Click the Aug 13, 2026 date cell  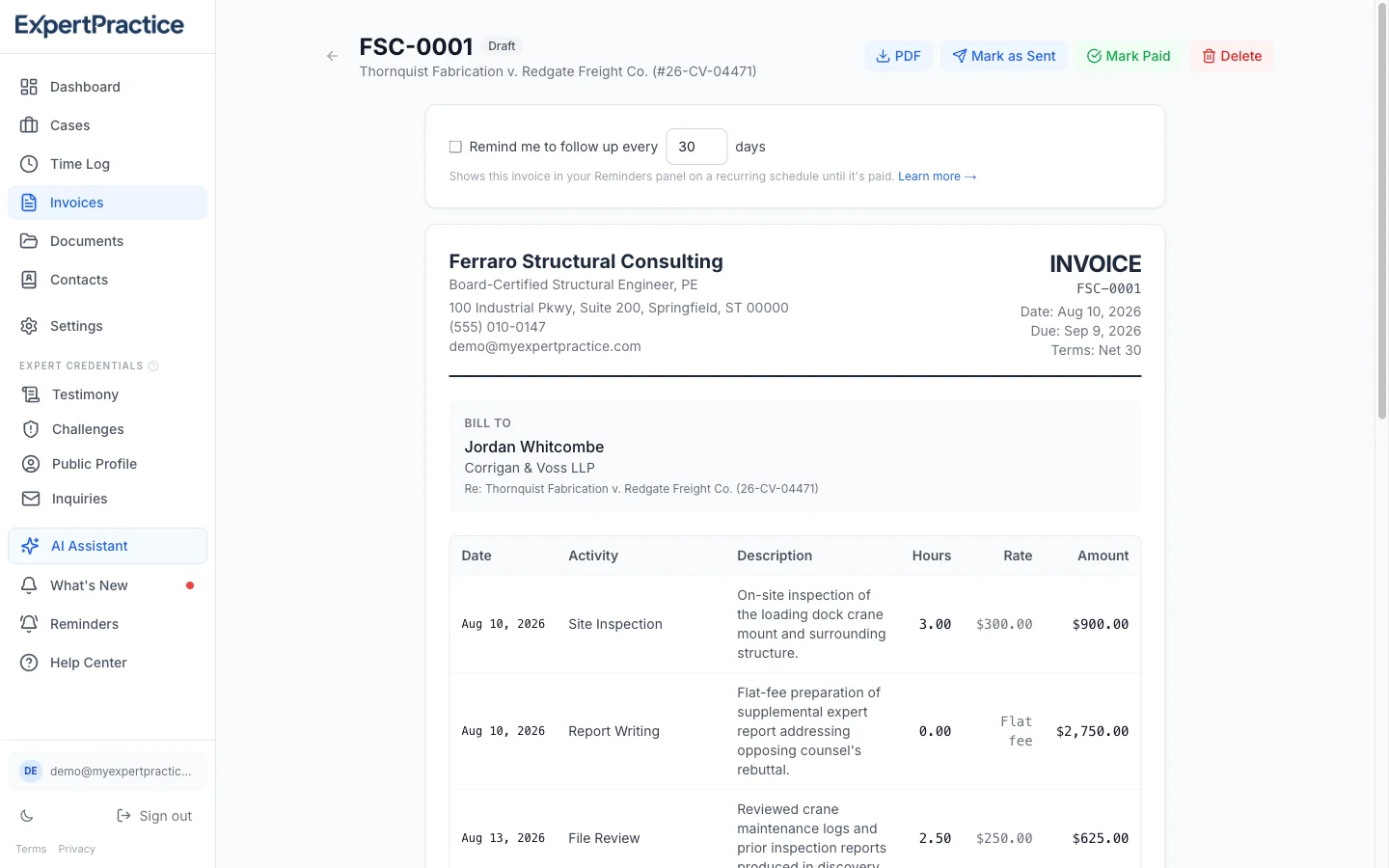tap(504, 838)
